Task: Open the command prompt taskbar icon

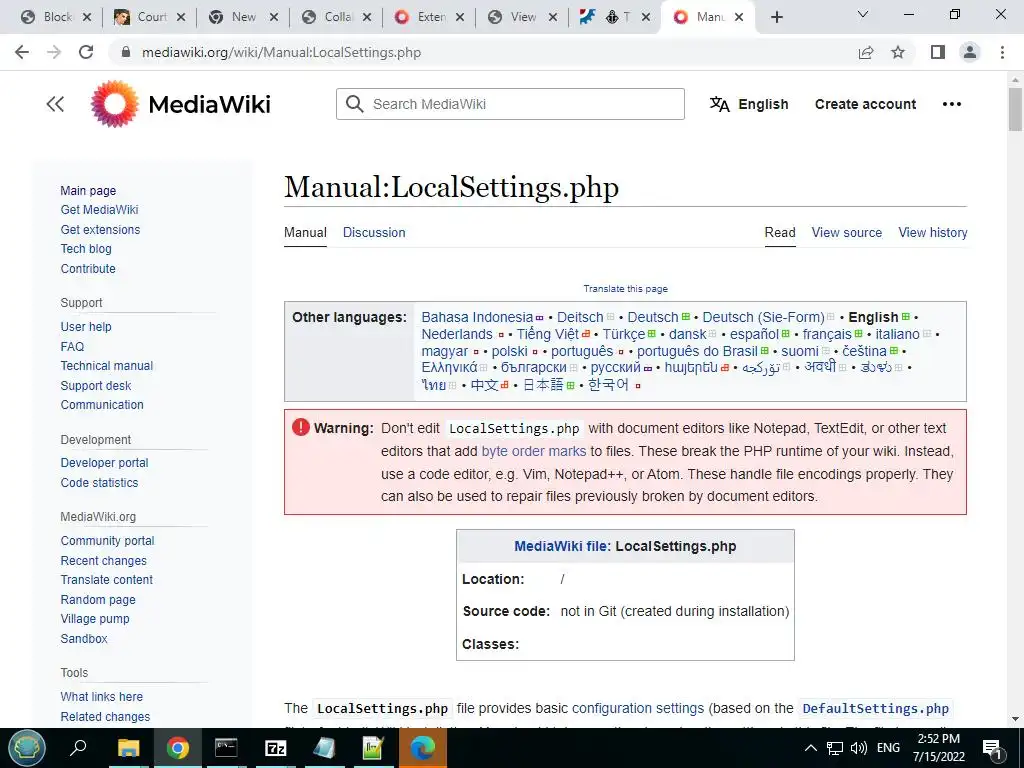Action: point(226,748)
